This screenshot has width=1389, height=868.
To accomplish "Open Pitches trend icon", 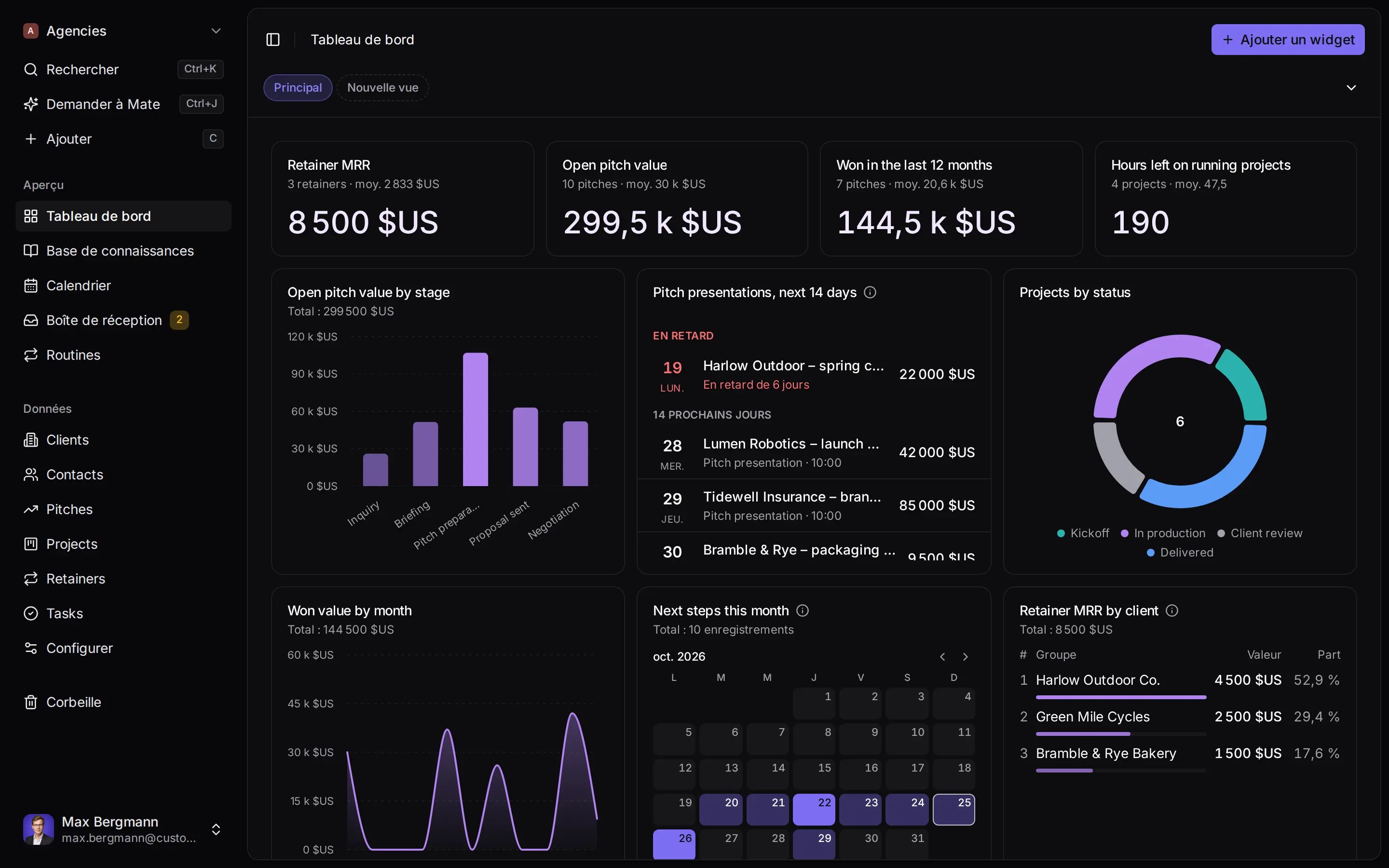I will click(x=30, y=509).
